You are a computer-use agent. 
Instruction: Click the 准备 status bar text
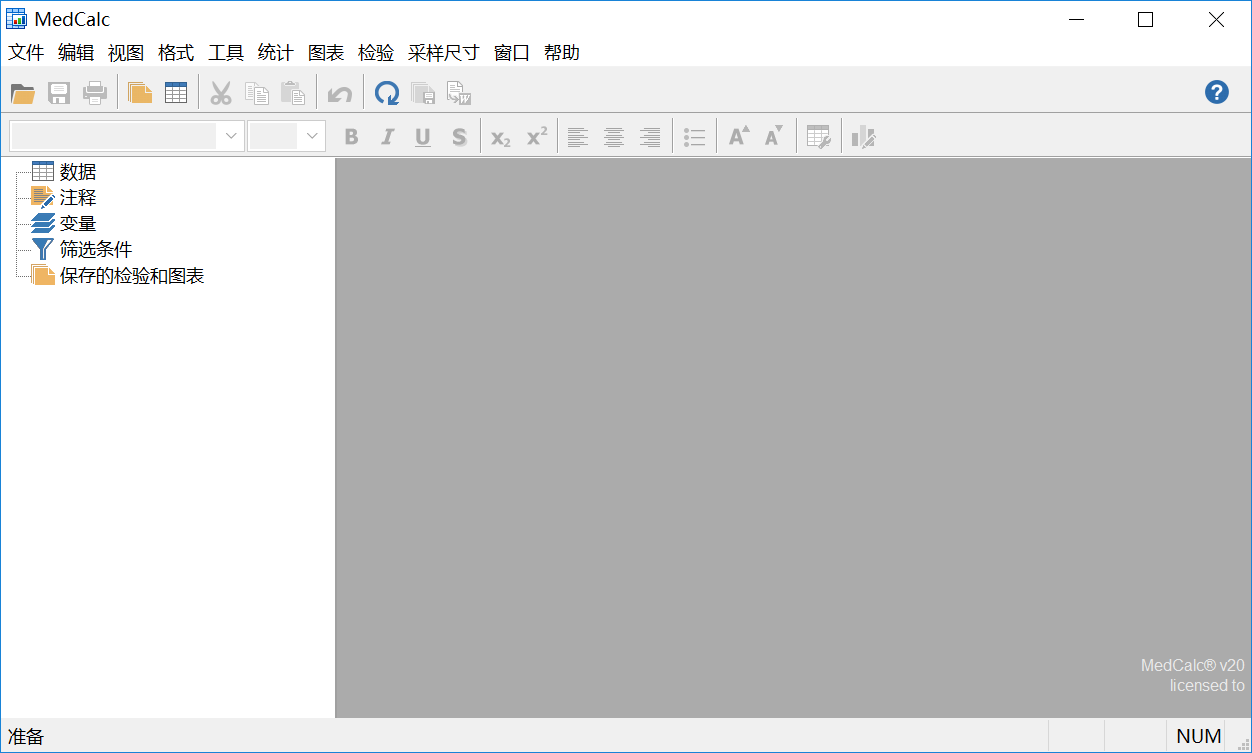(26, 737)
